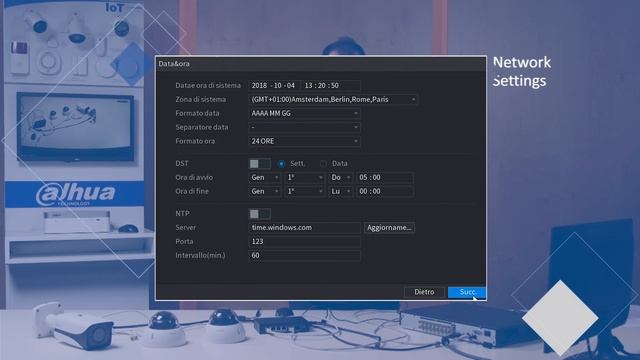The height and width of the screenshot is (360, 640).
Task: Click the Intervallo(min.) field showing 60
Action: pyautogui.click(x=304, y=255)
